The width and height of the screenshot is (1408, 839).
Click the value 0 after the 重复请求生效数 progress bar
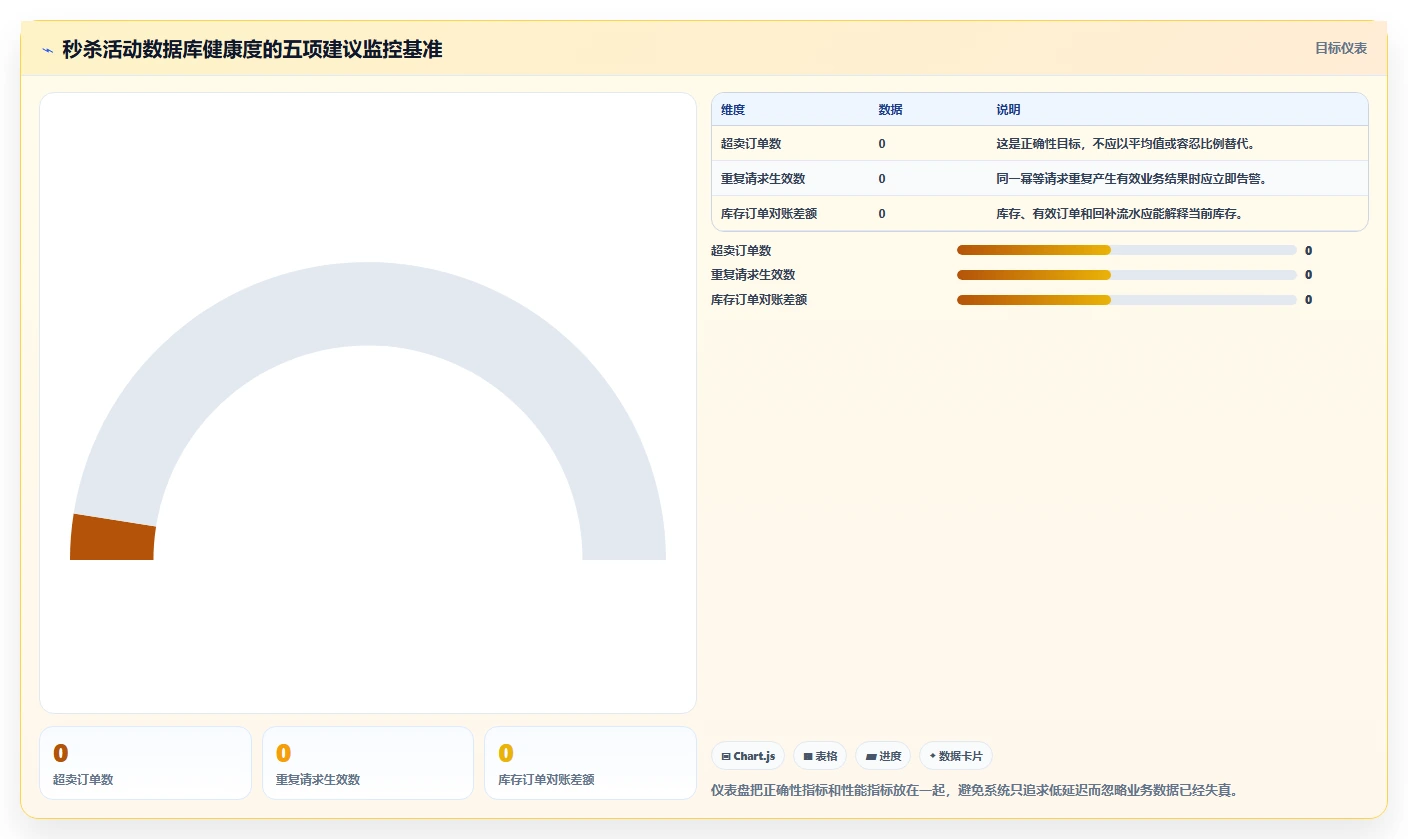(x=1308, y=275)
